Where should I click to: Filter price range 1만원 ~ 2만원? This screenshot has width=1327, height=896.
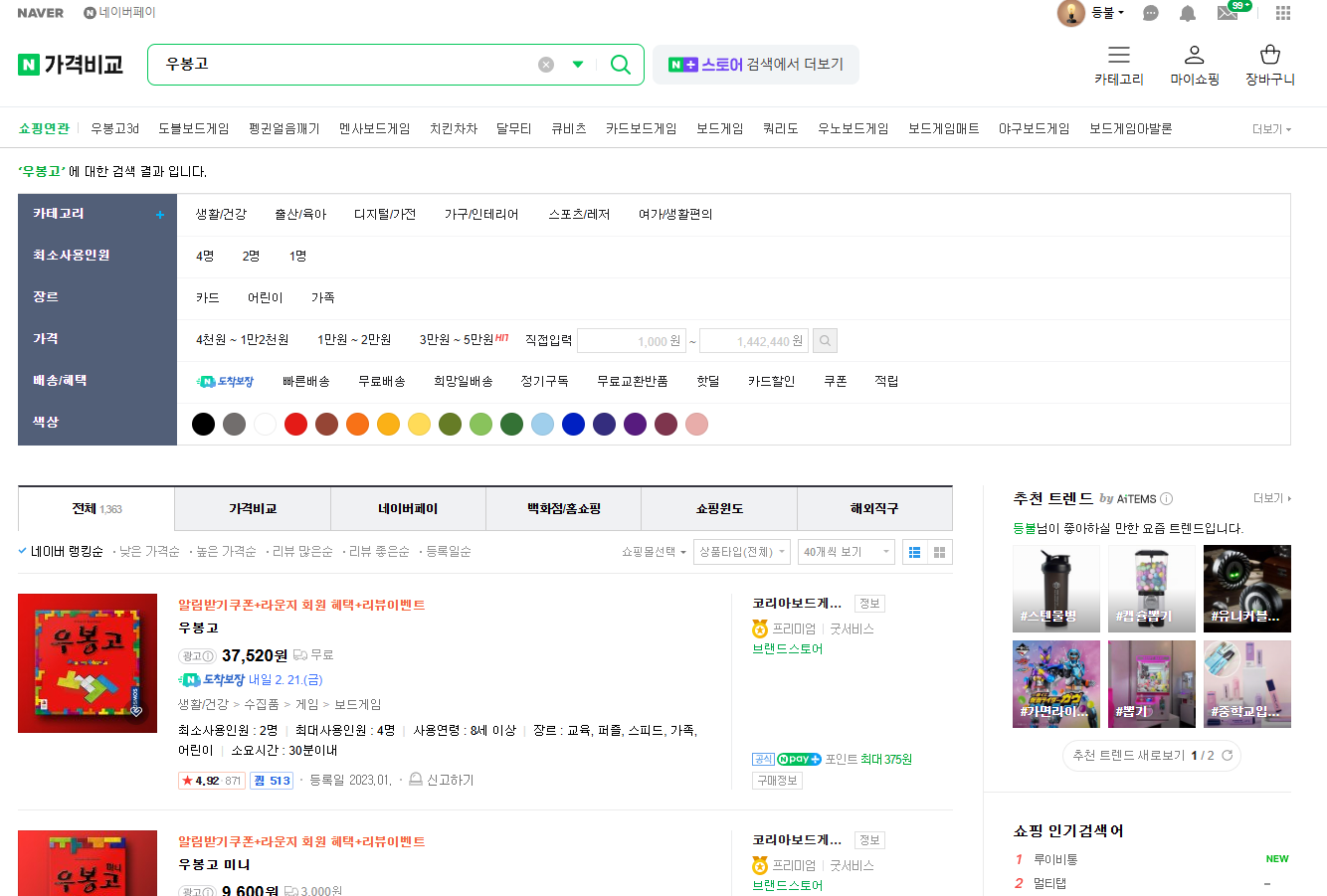pyautogui.click(x=354, y=340)
